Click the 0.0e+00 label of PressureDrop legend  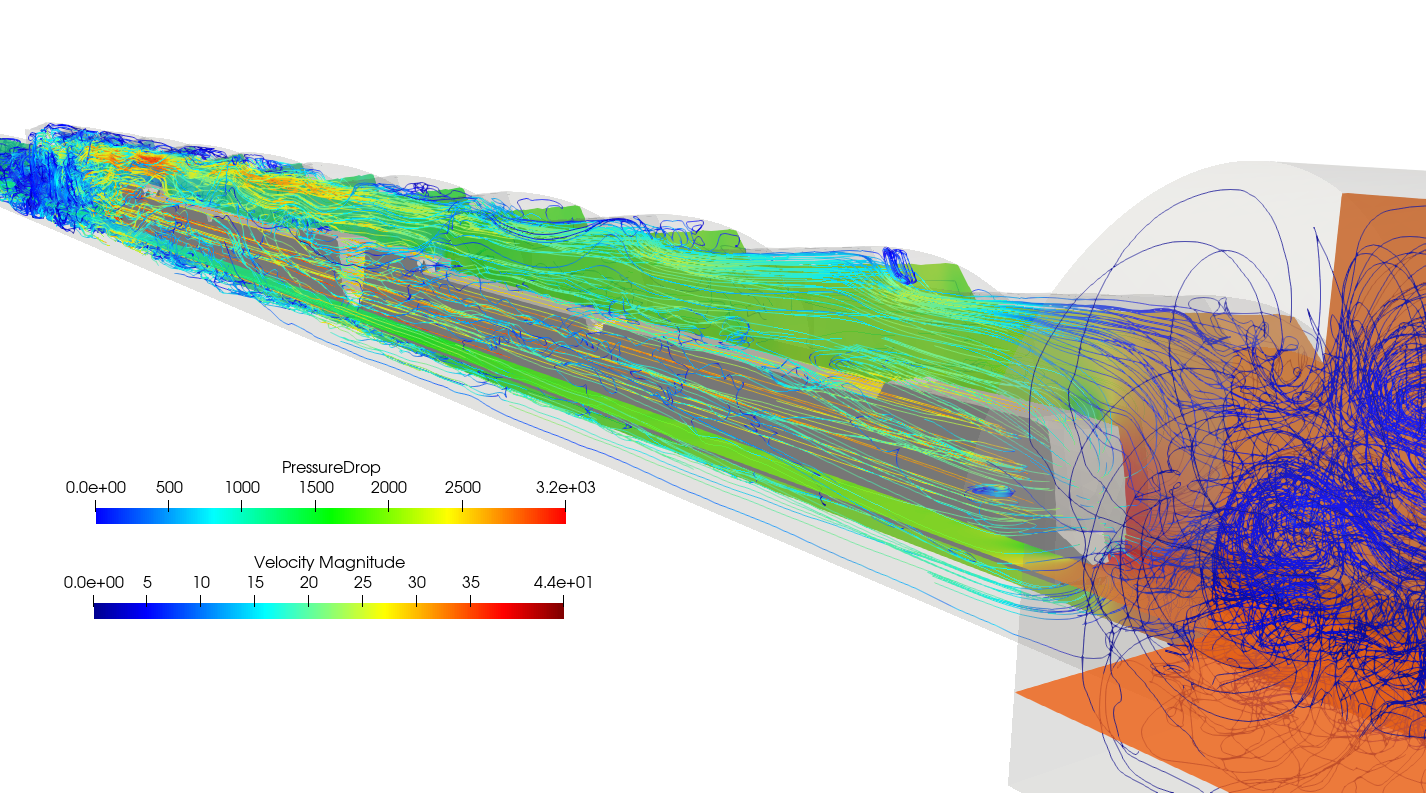pos(96,487)
